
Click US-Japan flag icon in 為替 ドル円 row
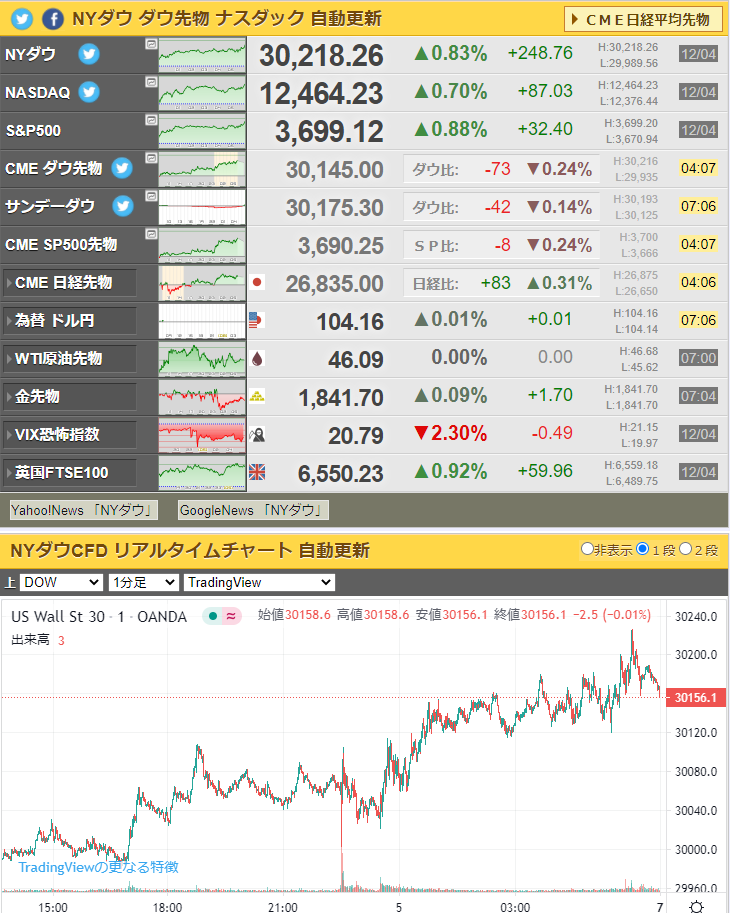[257, 320]
